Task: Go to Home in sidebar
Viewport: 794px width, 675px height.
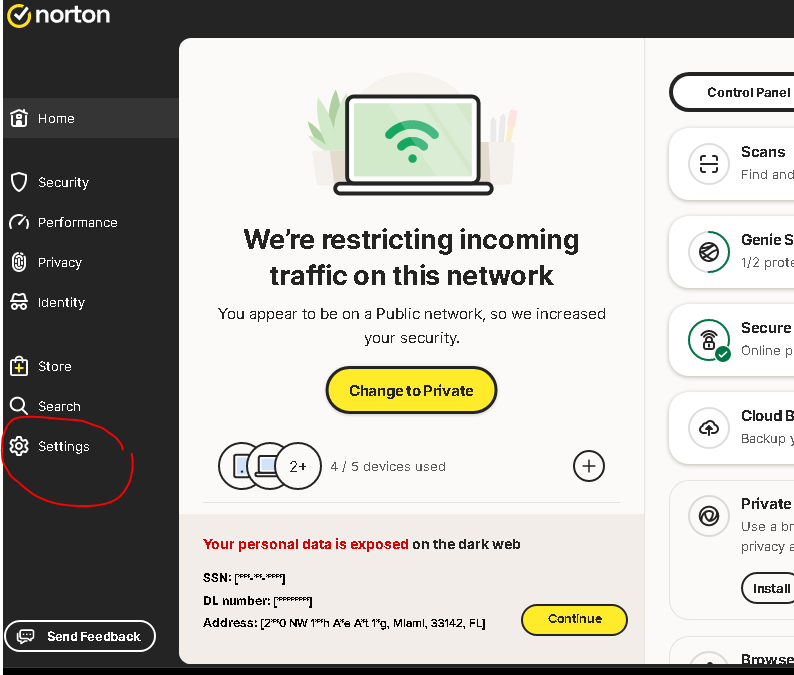Action: pos(56,118)
